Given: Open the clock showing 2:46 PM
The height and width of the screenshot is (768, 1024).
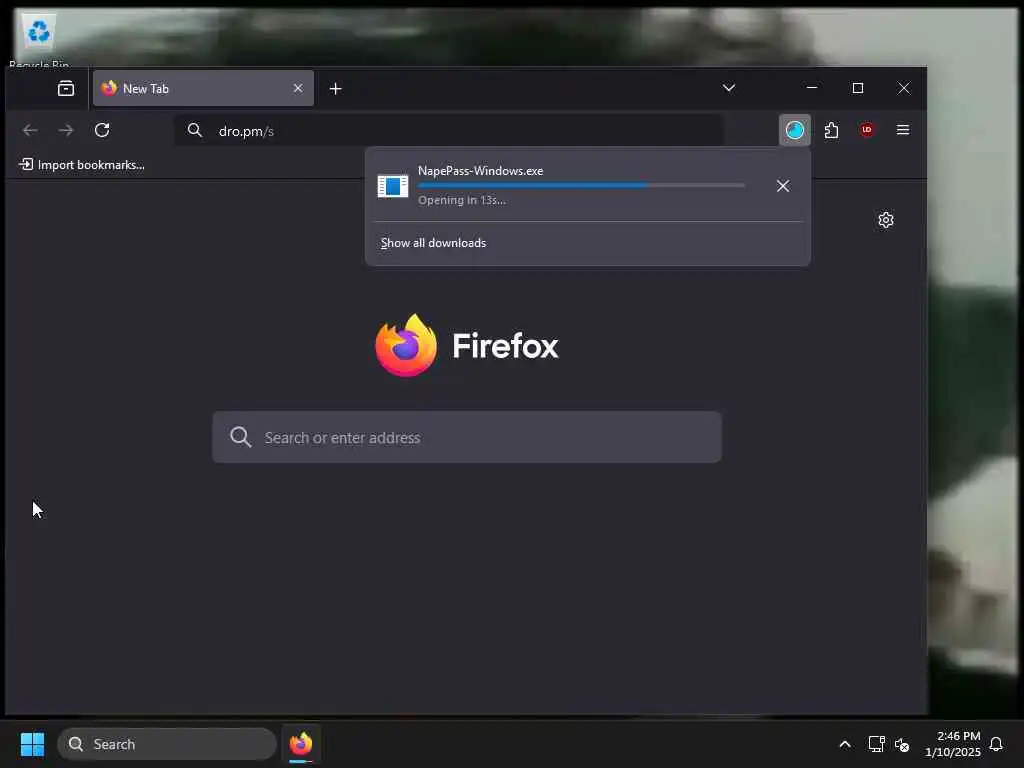Looking at the screenshot, I should pos(953,744).
